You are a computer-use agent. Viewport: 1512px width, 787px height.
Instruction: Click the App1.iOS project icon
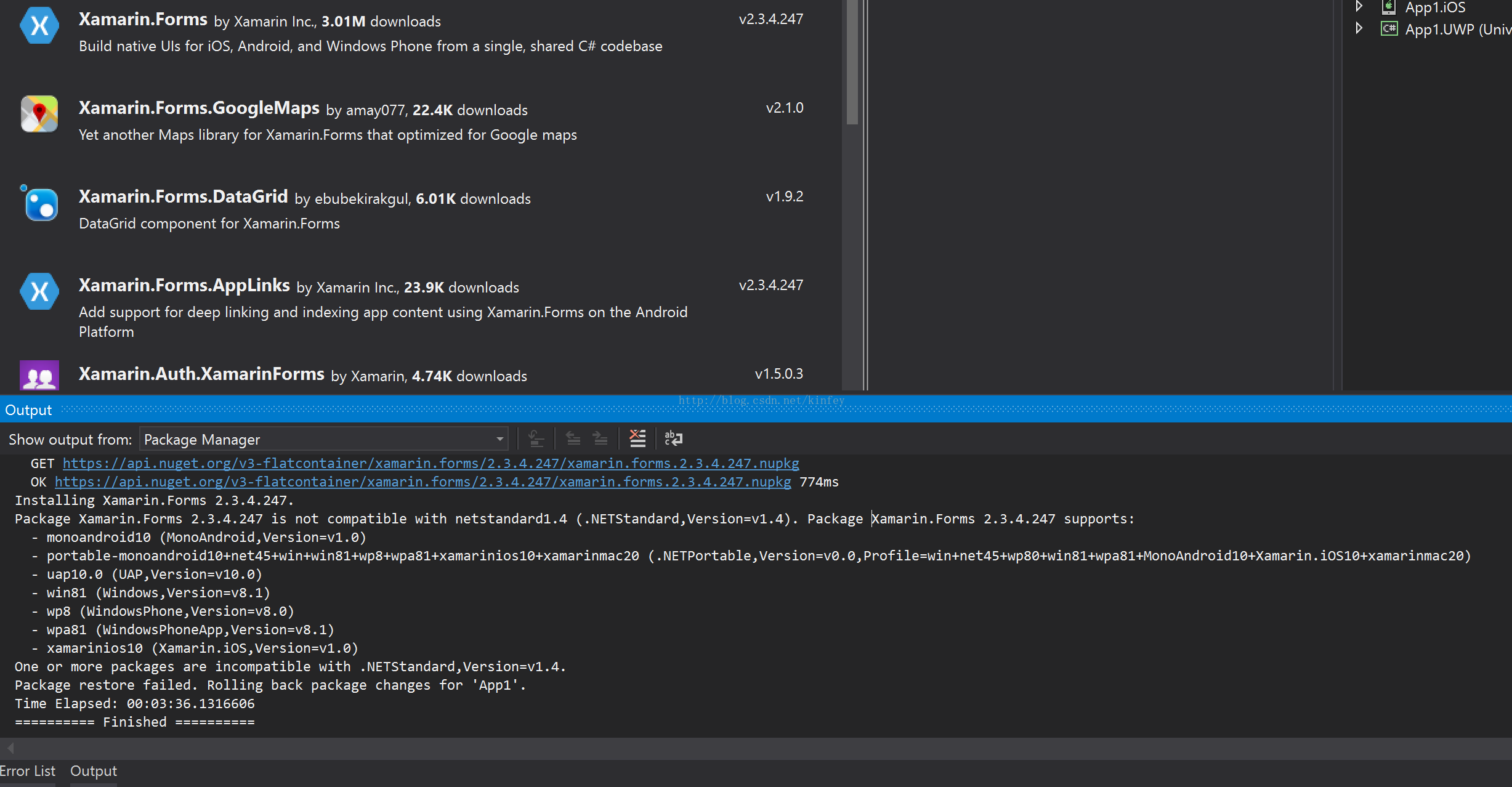coord(1388,7)
